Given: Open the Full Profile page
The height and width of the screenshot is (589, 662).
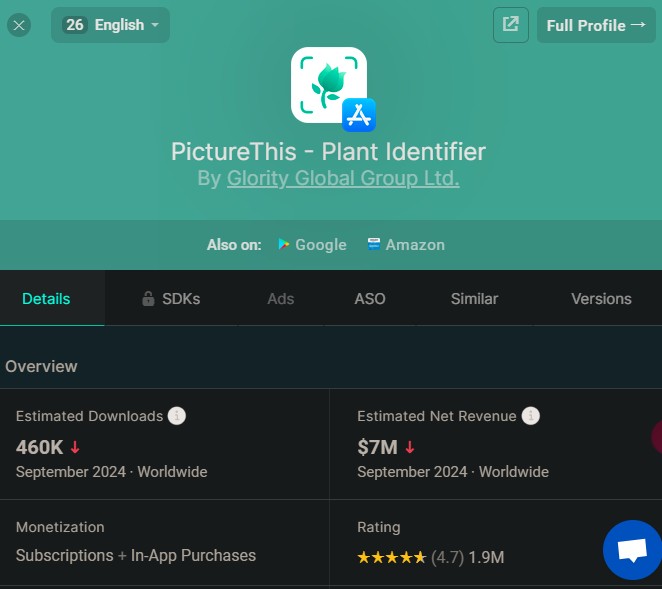Looking at the screenshot, I should click(597, 25).
